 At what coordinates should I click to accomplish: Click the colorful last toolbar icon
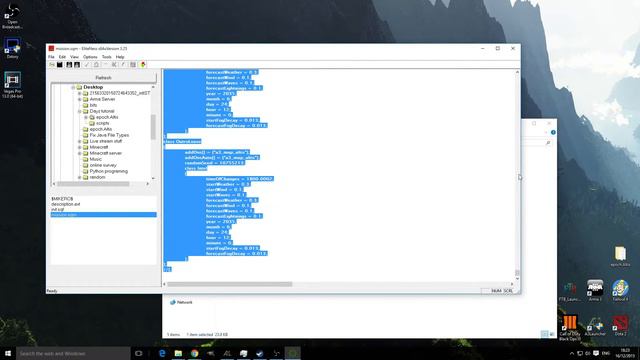tap(143, 64)
